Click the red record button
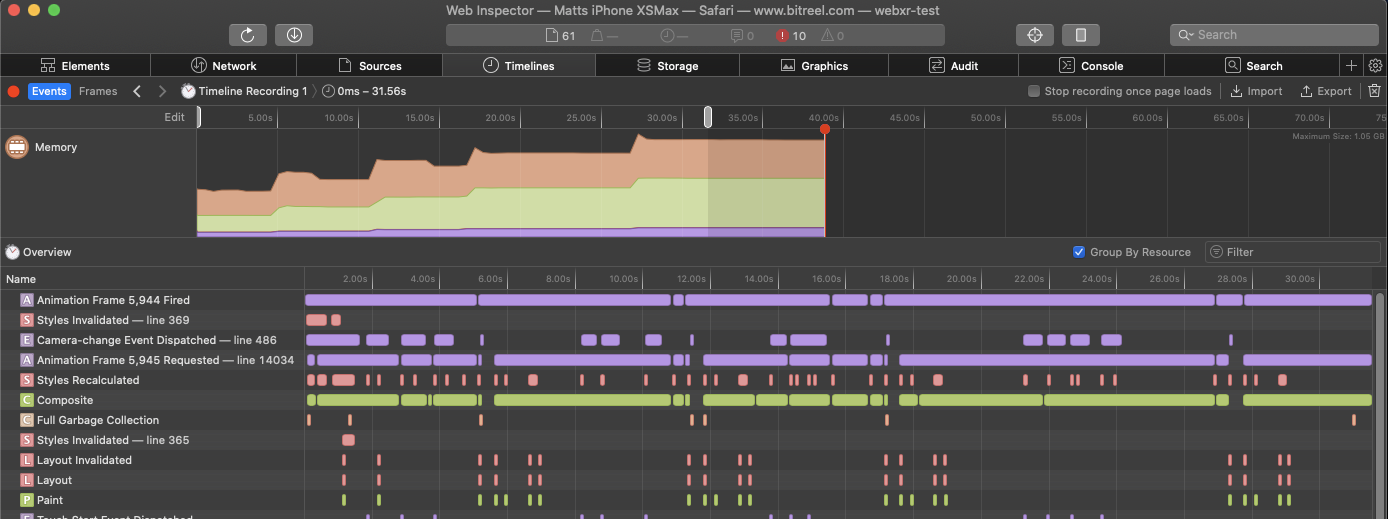The image size is (1388, 519). point(14,91)
